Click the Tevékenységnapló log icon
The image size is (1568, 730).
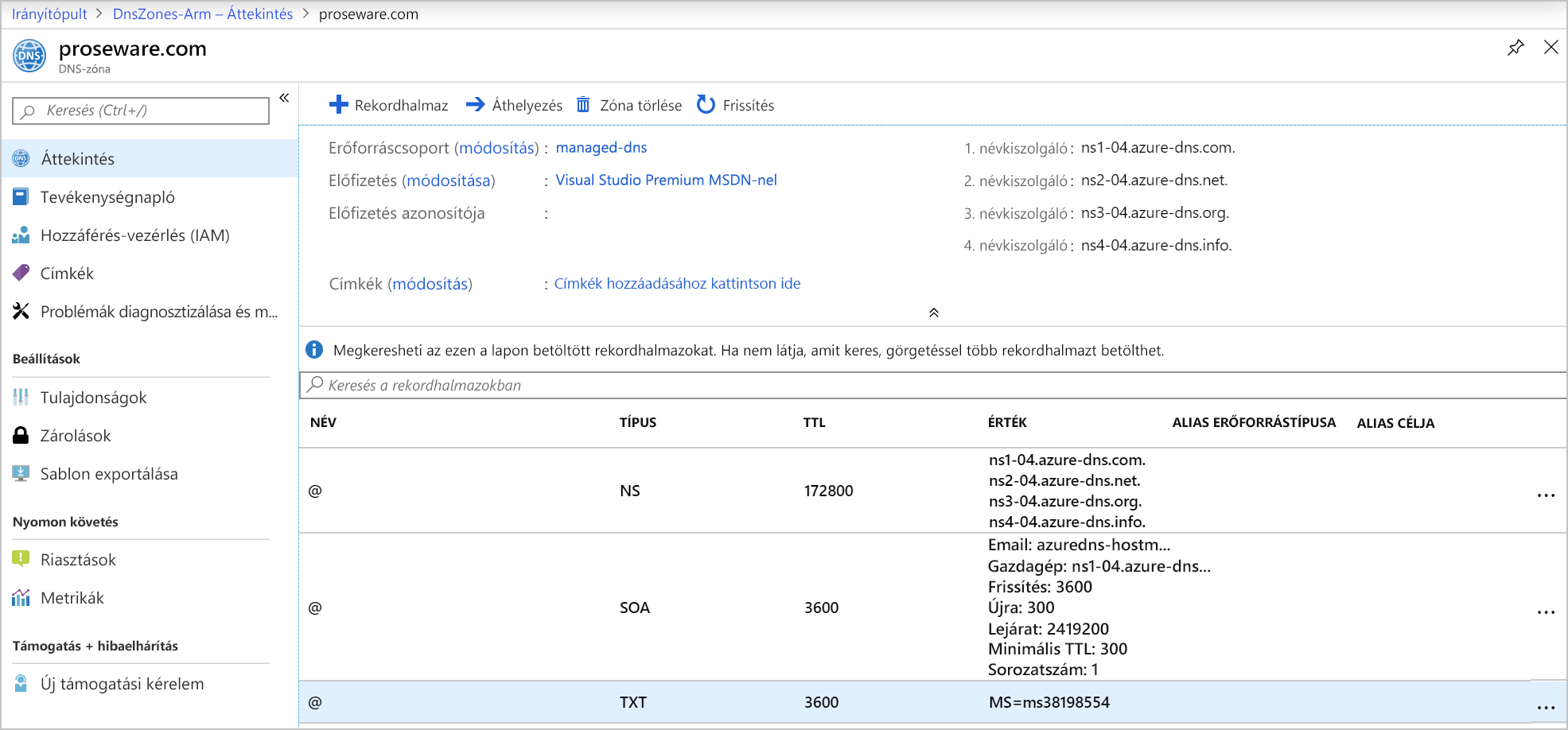pos(21,196)
